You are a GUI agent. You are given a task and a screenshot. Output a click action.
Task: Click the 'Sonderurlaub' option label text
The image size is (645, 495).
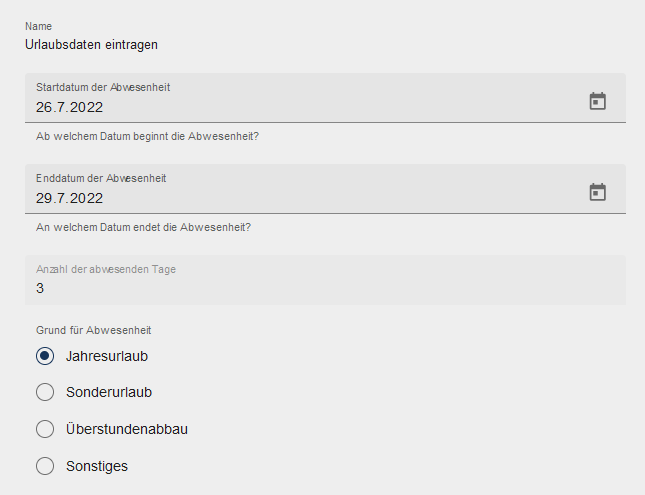click(x=109, y=392)
